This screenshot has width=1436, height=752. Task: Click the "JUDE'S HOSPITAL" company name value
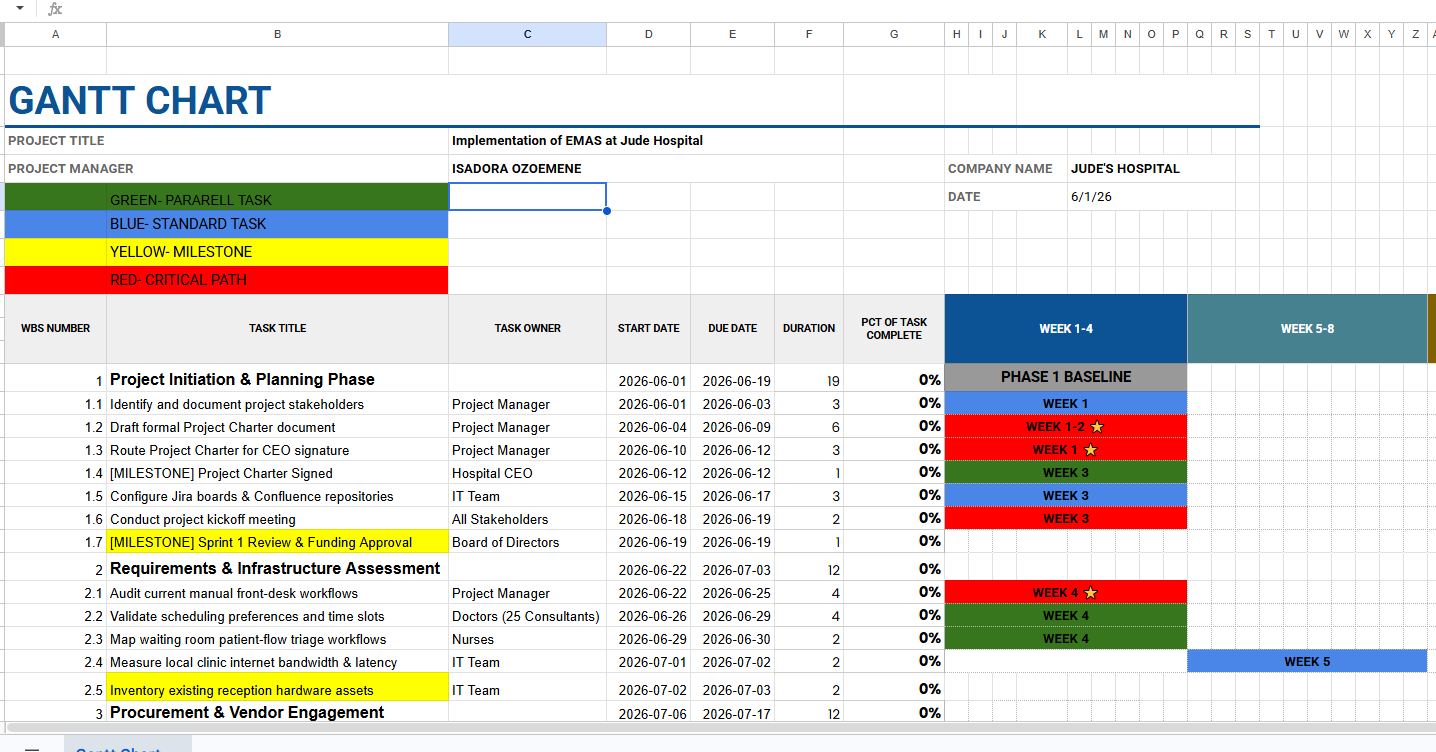pos(1125,169)
